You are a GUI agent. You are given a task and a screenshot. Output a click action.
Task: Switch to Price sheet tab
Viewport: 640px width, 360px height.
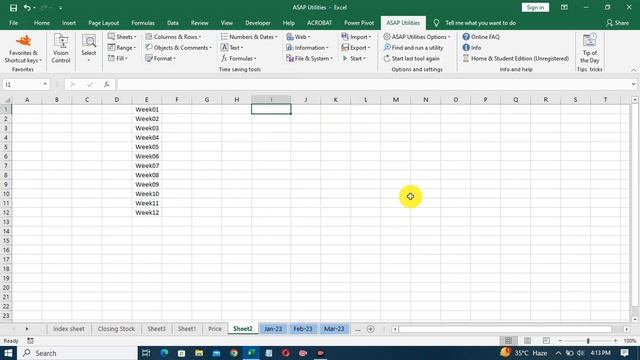coord(215,329)
